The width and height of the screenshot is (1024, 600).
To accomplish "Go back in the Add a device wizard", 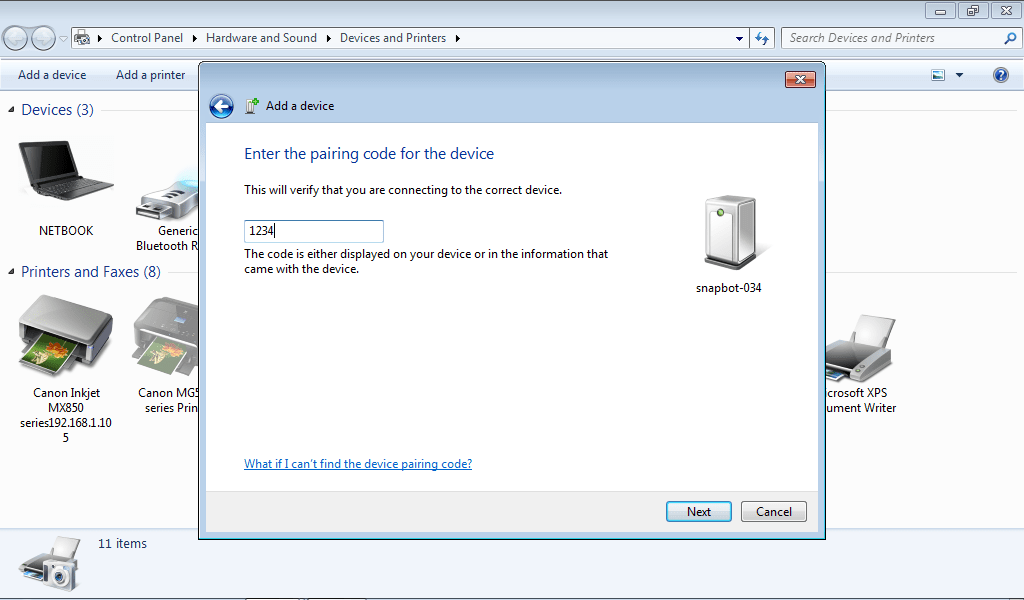I will tap(221, 107).
